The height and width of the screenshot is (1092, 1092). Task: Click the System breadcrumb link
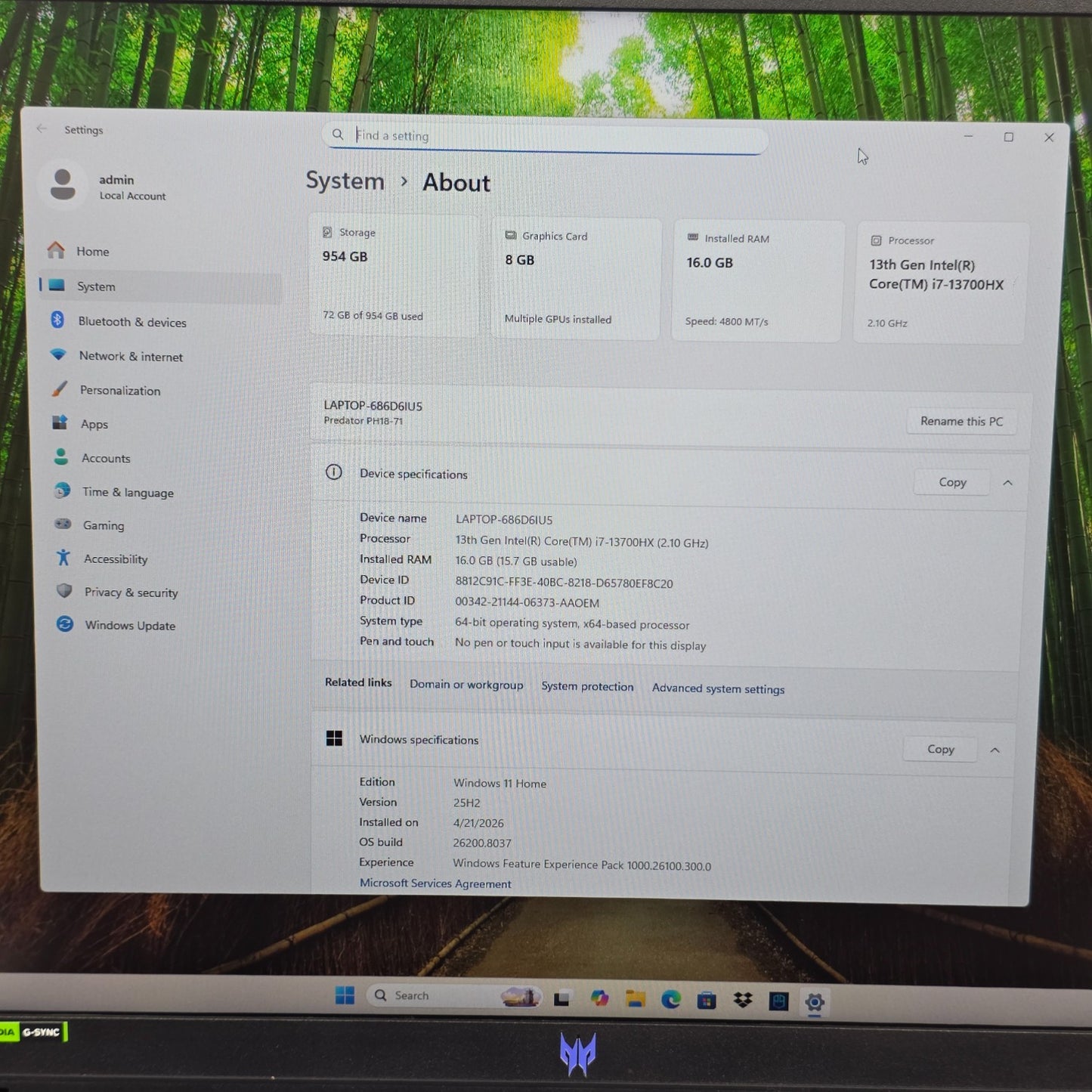pos(345,181)
